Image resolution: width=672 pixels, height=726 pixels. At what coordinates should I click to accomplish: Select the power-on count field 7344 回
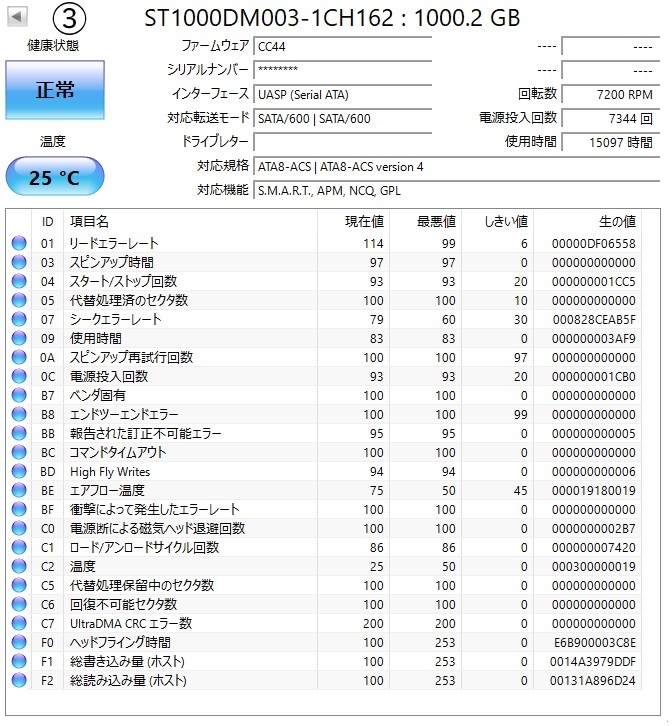point(611,119)
